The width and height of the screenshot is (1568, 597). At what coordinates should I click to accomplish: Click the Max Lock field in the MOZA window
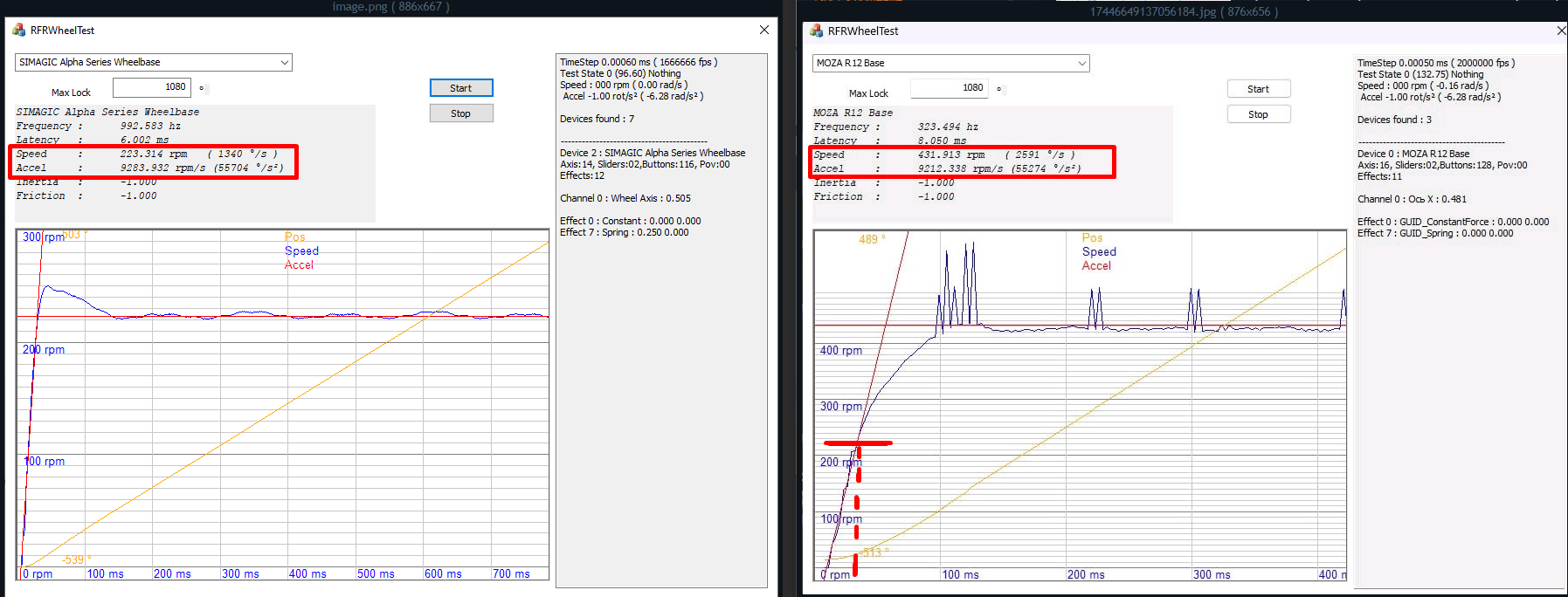click(950, 88)
